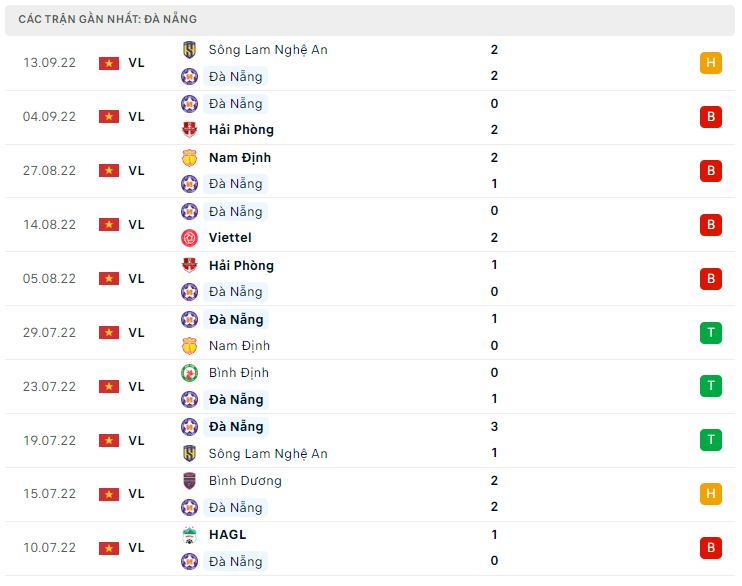
Task: Select the VL league label on 19.07.22 row
Action: [136, 441]
